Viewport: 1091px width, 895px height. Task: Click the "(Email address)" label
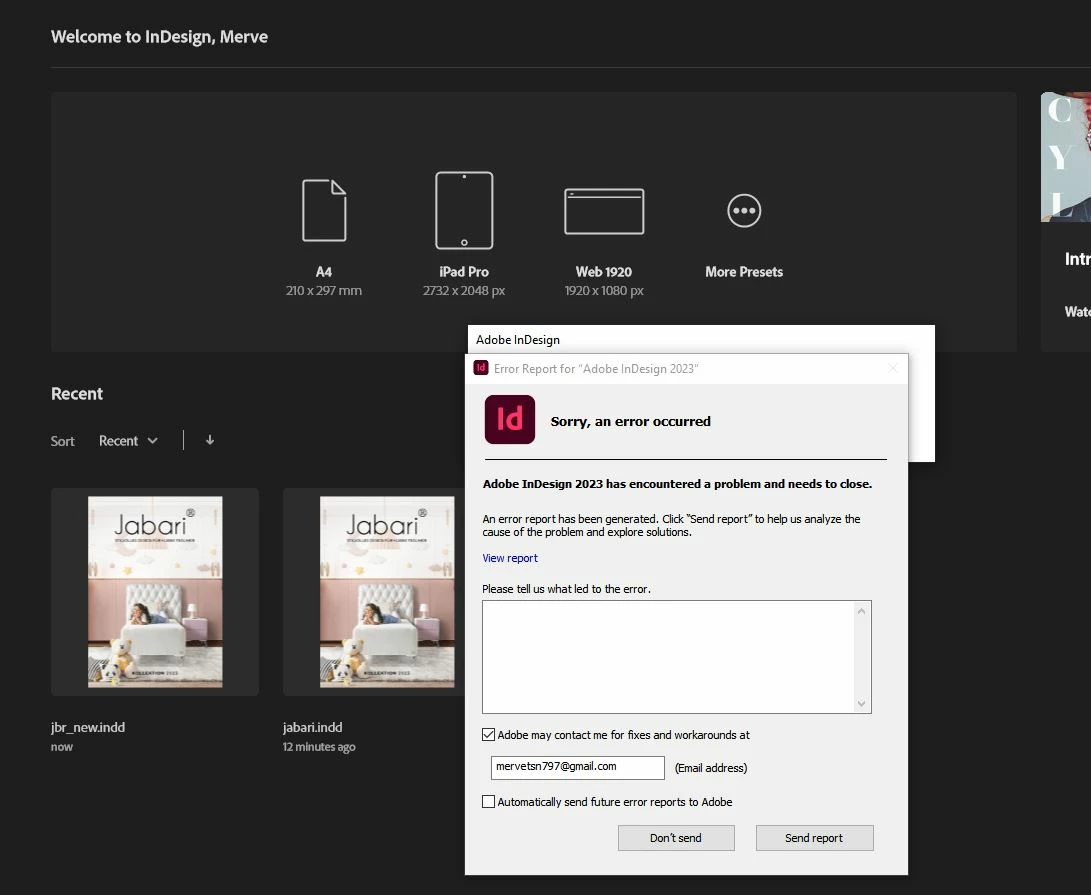pos(711,768)
